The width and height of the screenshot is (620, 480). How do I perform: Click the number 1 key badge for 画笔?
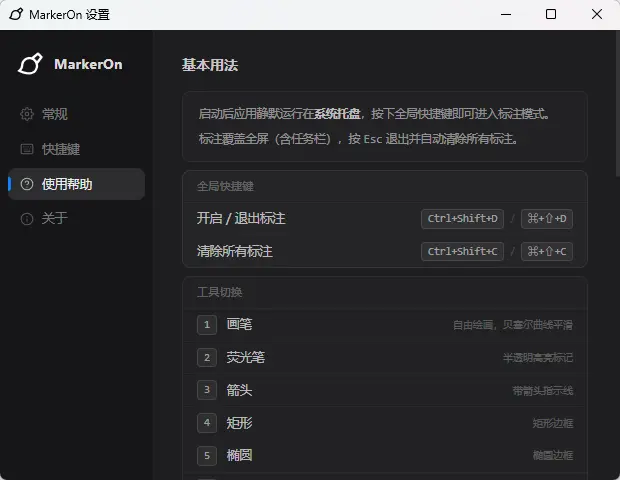(x=207, y=325)
